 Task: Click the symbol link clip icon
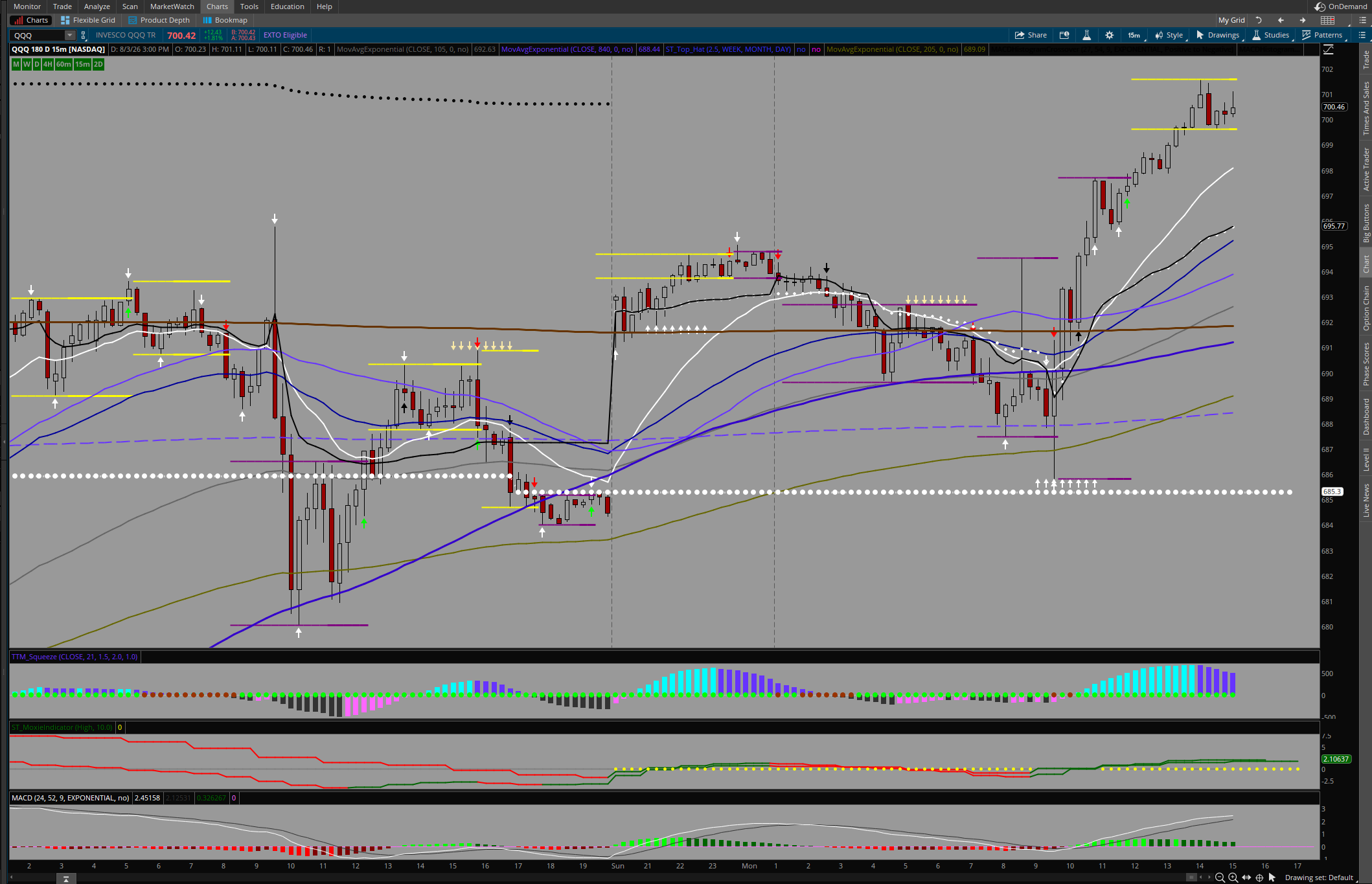84,36
